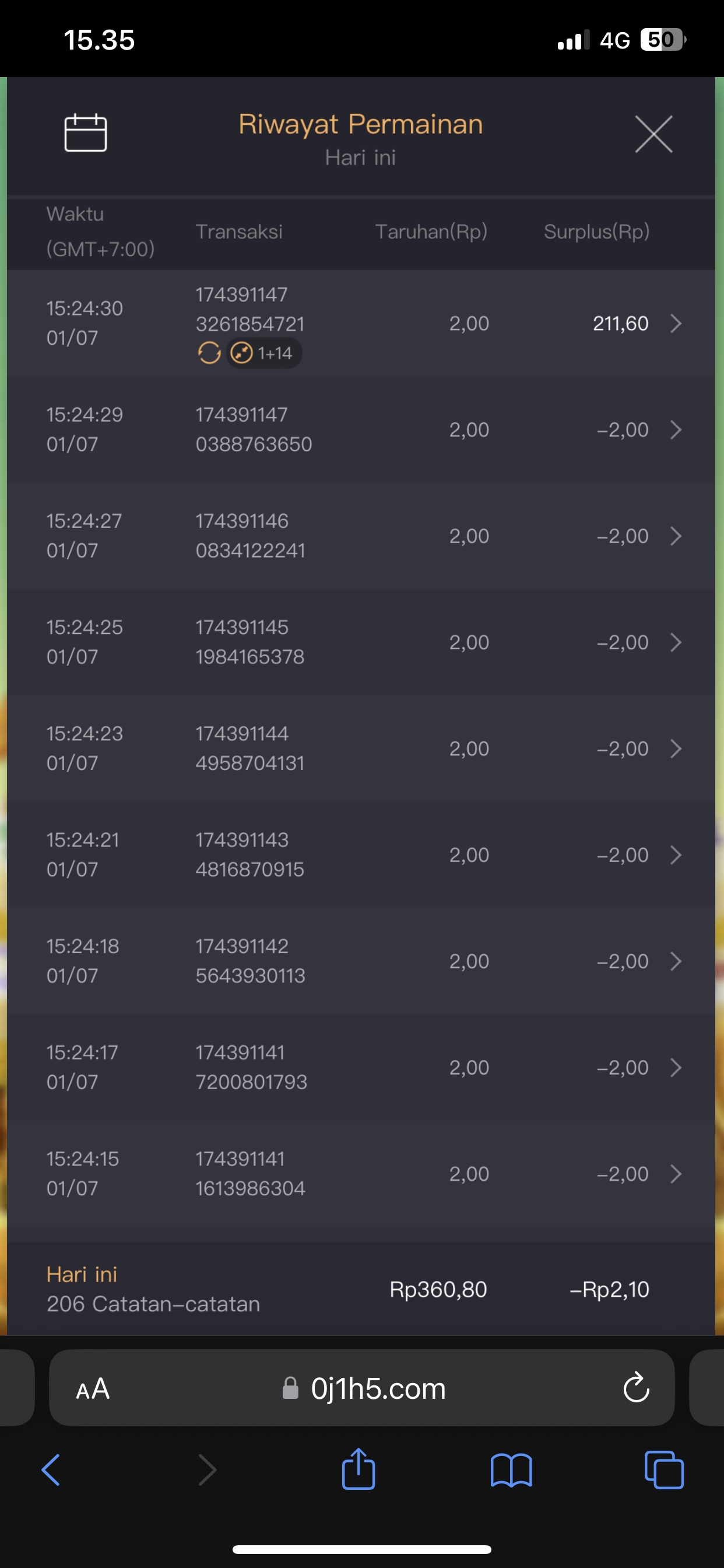Open details chevron for 15:24:27 entry

pyautogui.click(x=676, y=536)
